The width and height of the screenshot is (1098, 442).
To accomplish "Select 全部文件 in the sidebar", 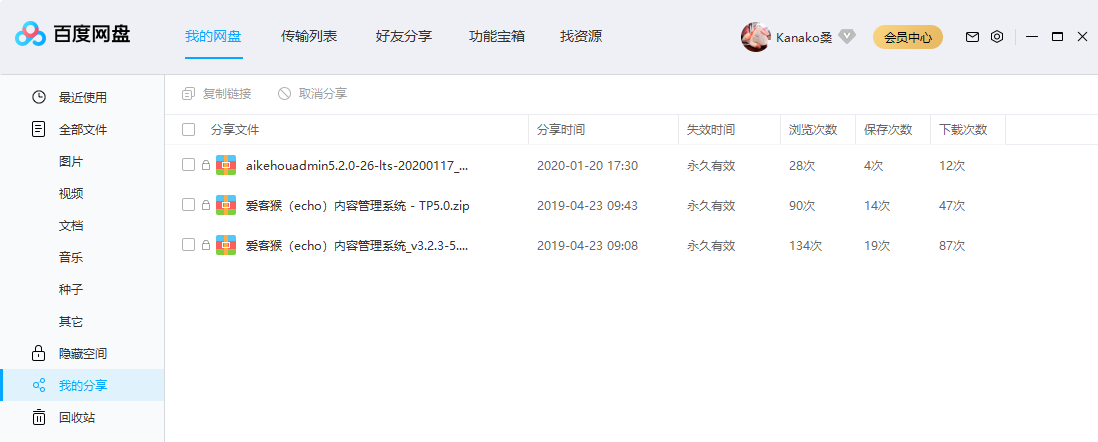I will pos(83,130).
